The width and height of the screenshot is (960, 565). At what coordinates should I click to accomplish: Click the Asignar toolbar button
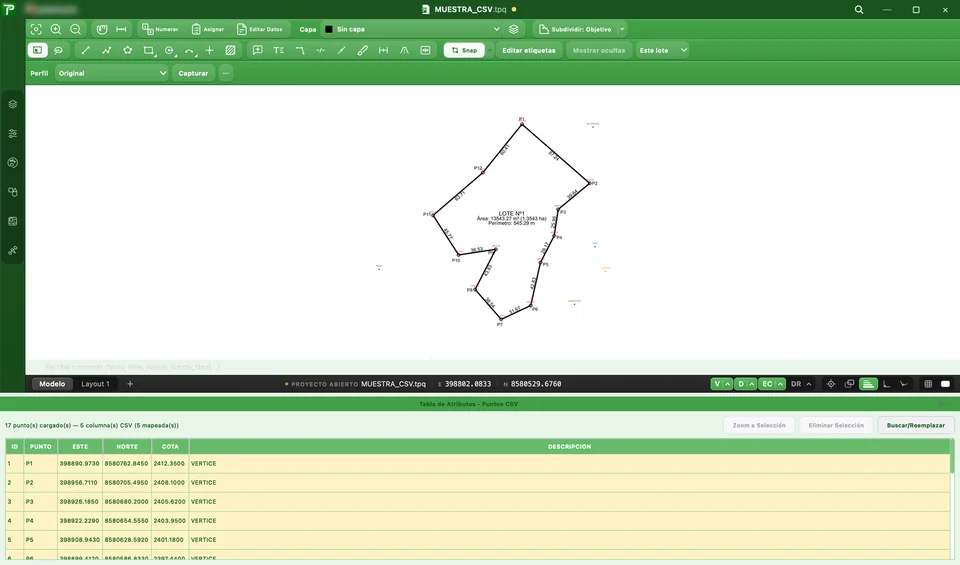tap(208, 29)
